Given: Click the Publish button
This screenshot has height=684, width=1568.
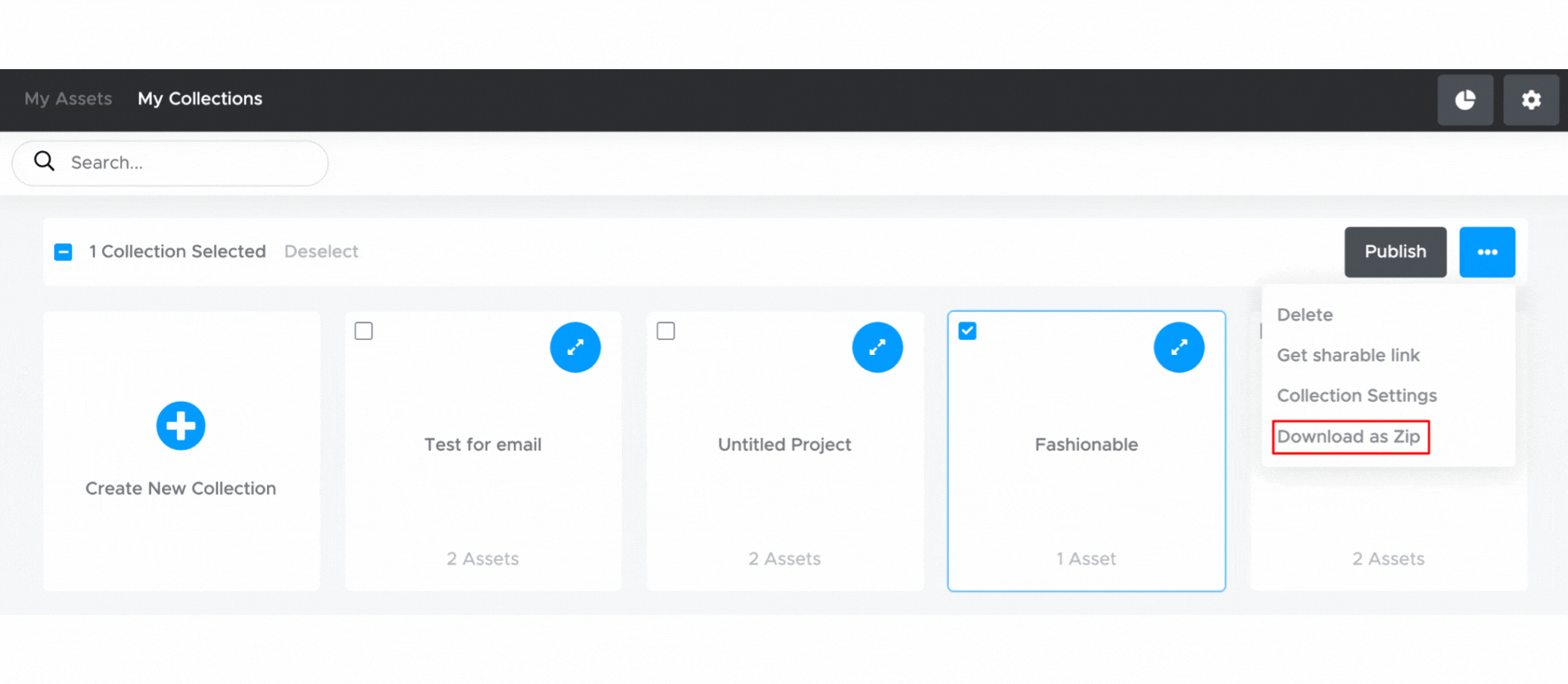Looking at the screenshot, I should [x=1395, y=252].
